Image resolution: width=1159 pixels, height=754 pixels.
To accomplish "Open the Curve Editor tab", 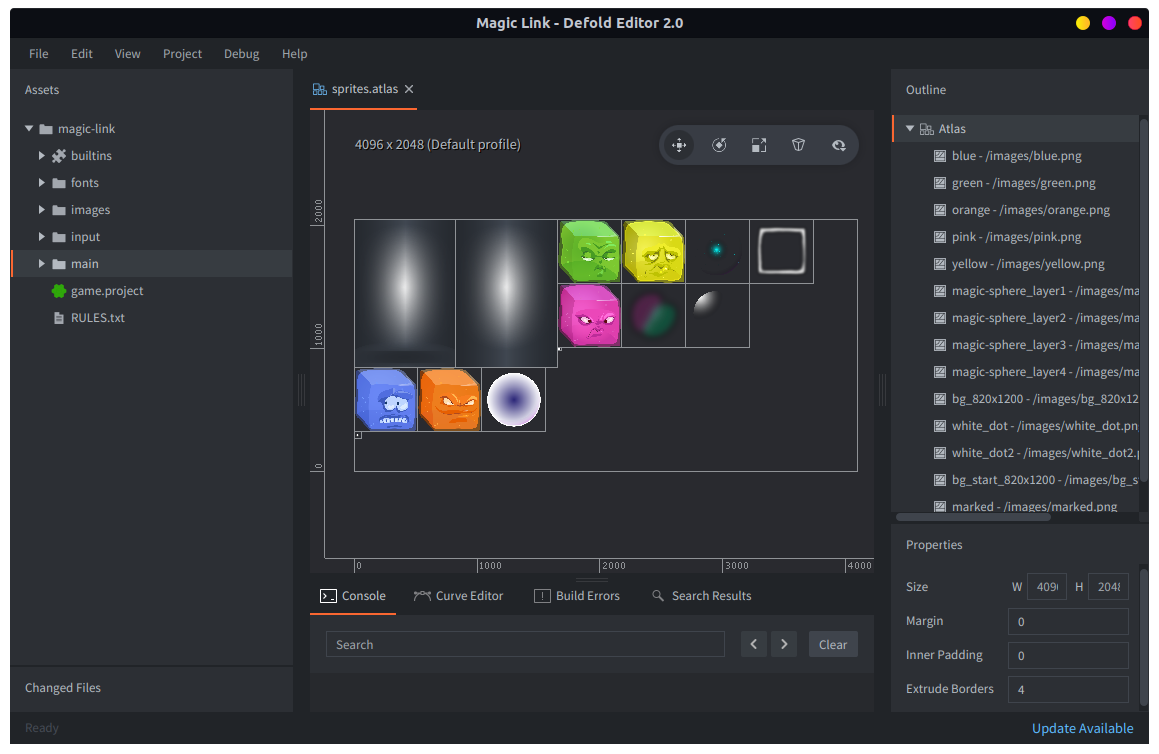I will tap(458, 596).
